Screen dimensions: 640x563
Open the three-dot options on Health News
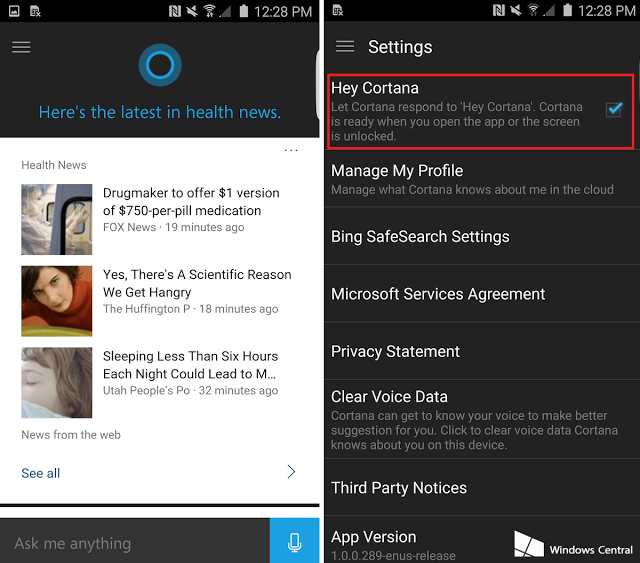pyautogui.click(x=291, y=151)
